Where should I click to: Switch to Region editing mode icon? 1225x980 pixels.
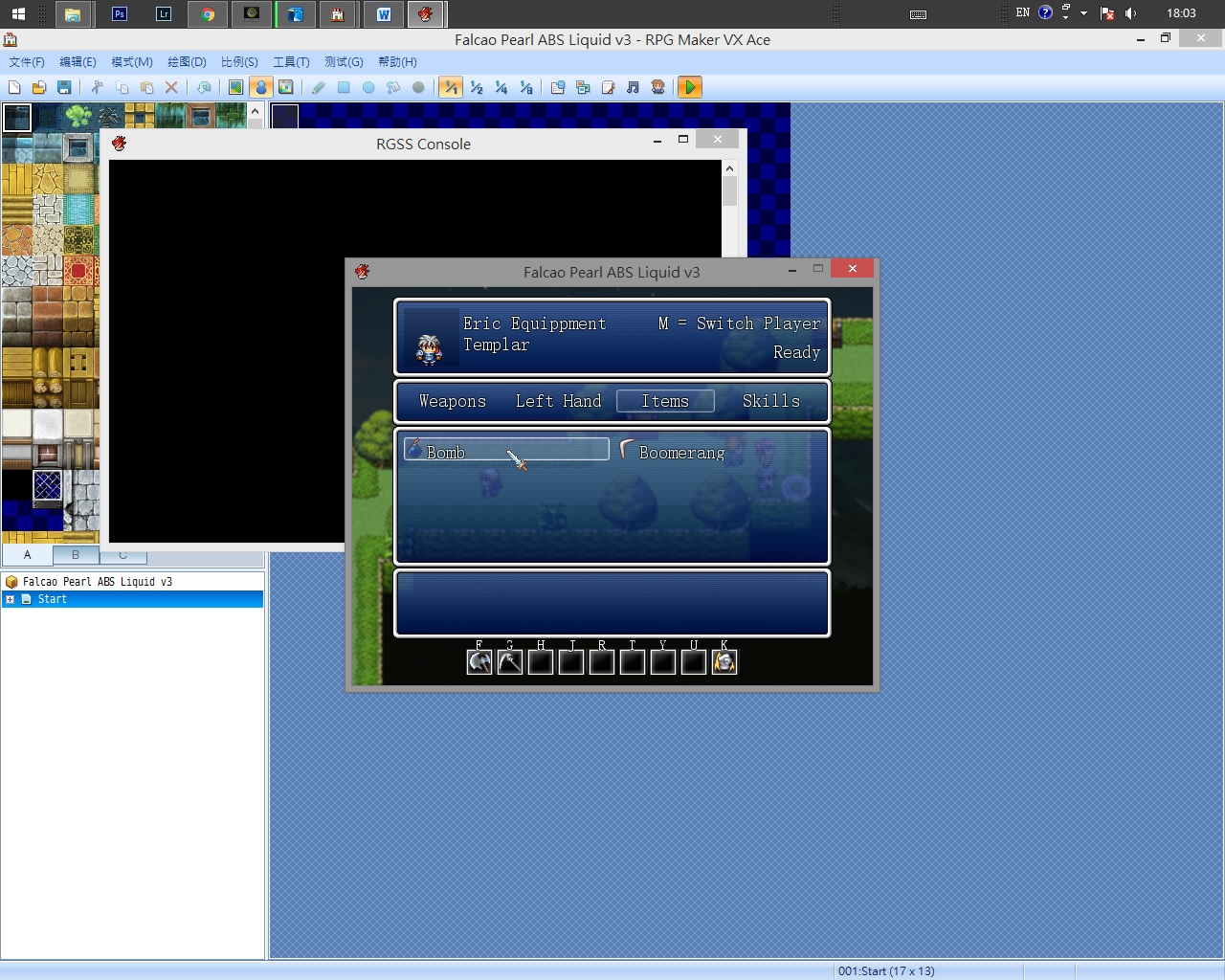[x=285, y=87]
